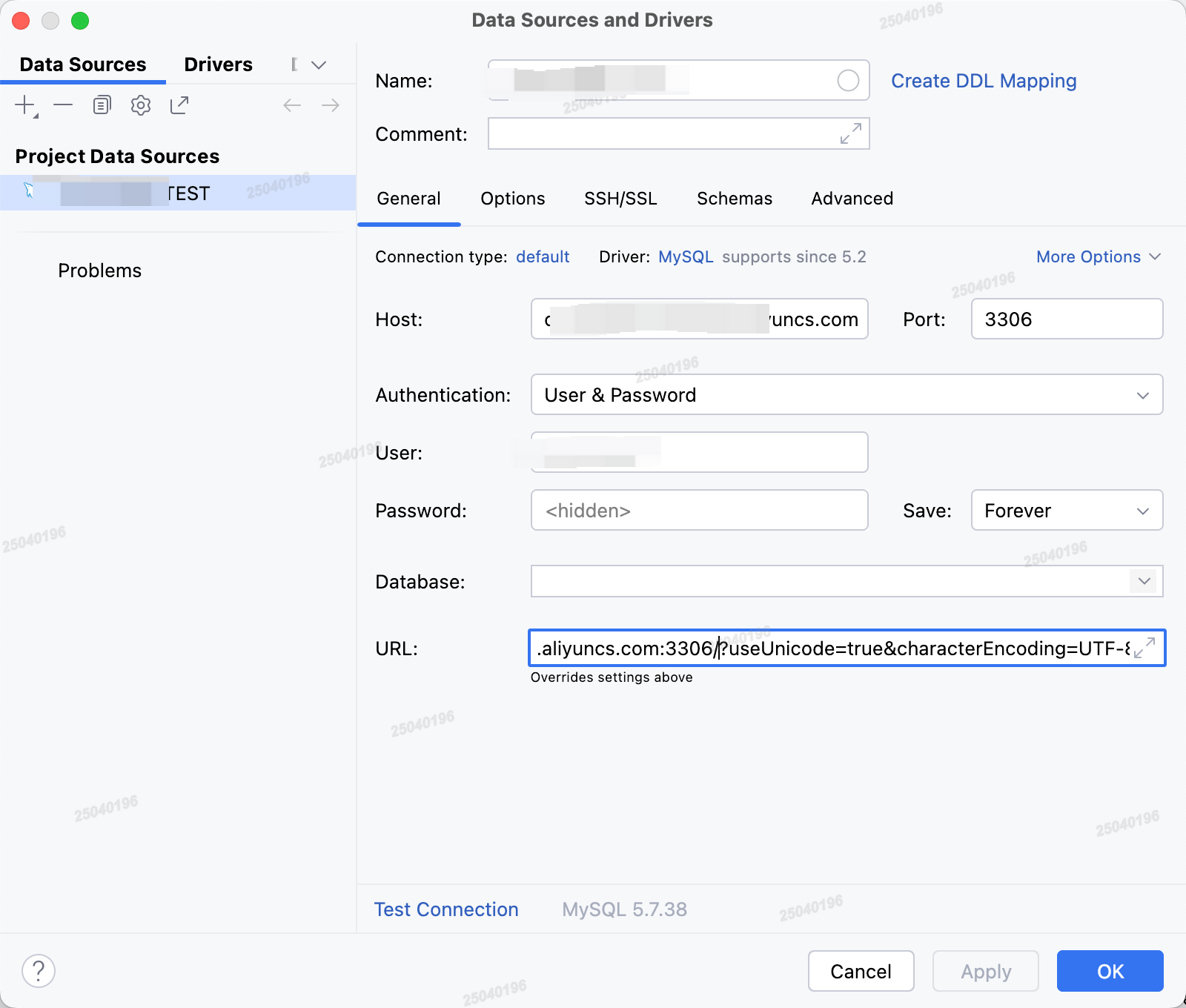The height and width of the screenshot is (1008, 1186).
Task: Click the share/export data source icon
Action: pyautogui.click(x=179, y=105)
